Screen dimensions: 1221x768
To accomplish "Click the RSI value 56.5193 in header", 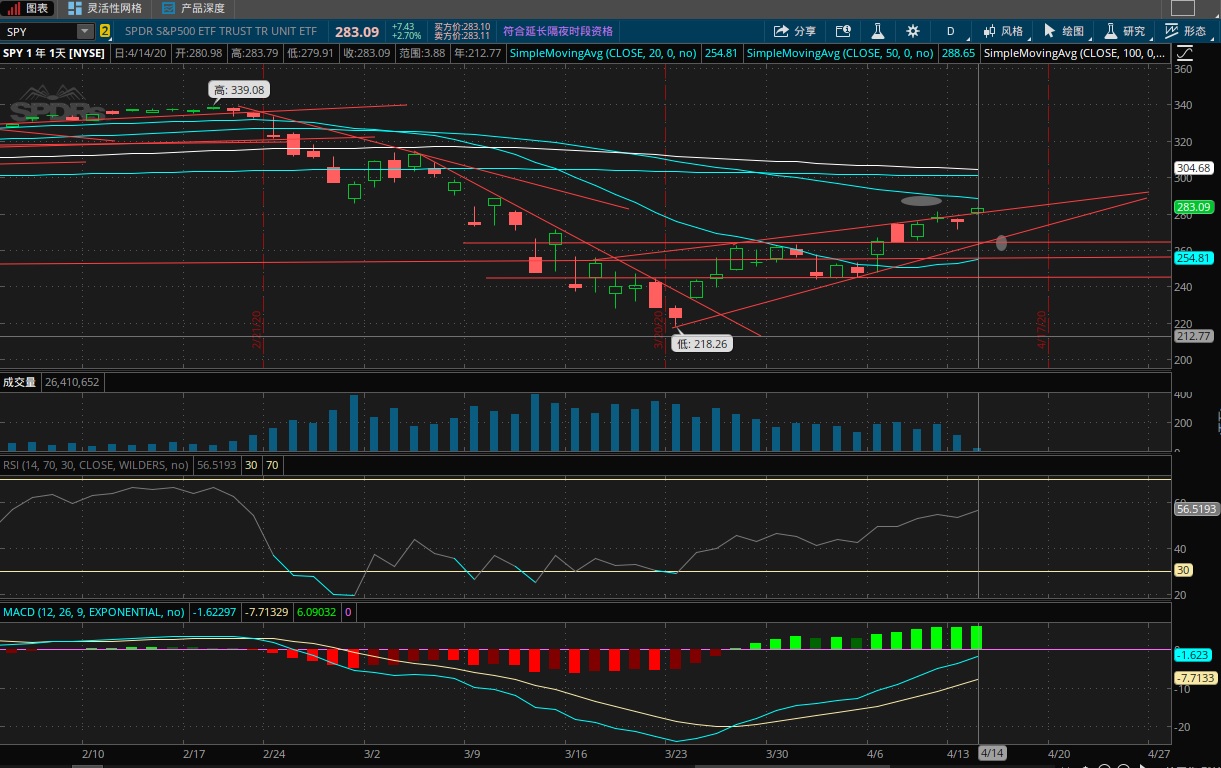I will pyautogui.click(x=217, y=465).
